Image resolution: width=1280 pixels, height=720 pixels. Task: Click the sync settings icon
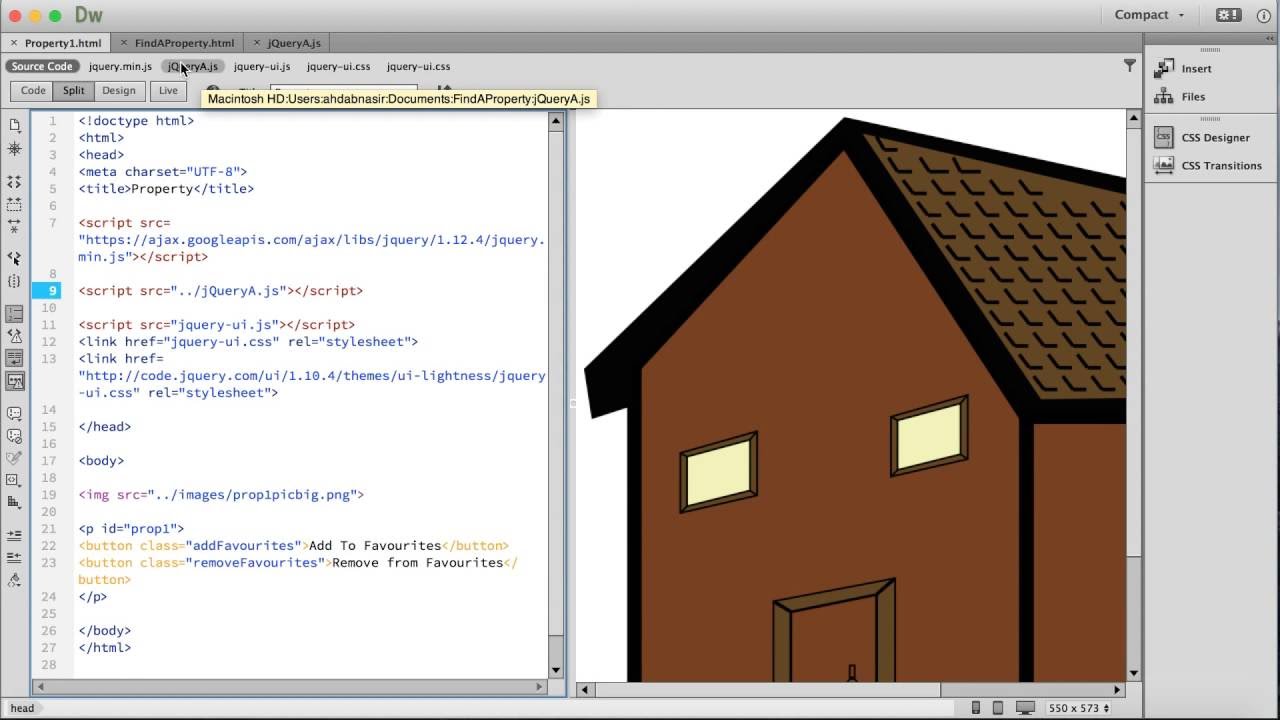(x=1228, y=15)
